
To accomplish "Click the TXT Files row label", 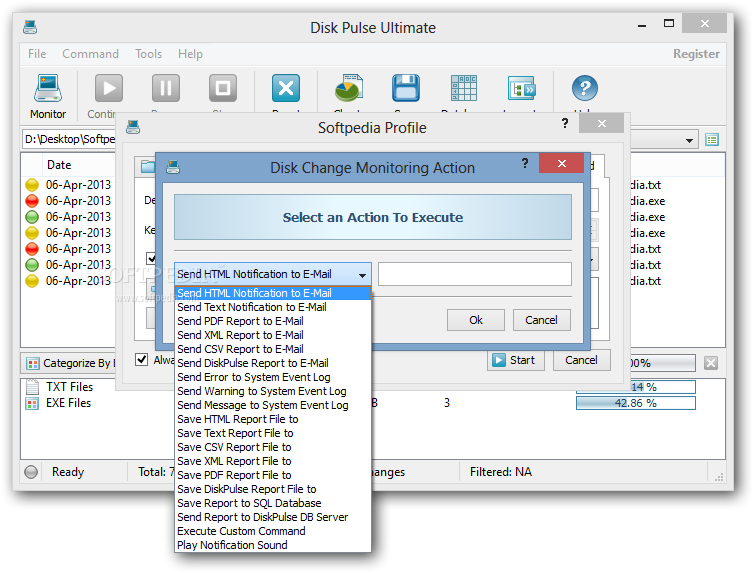I will 70,387.
